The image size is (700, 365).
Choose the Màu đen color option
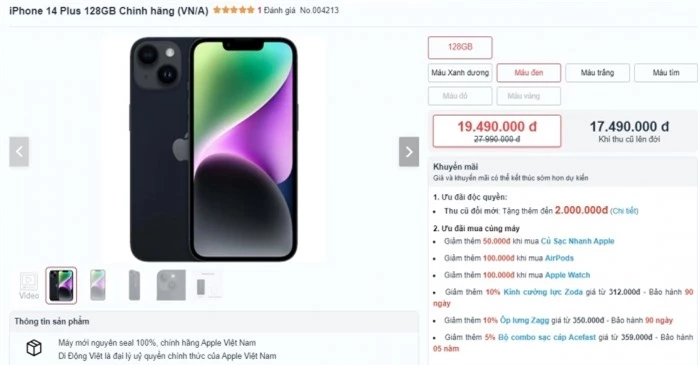point(529,73)
